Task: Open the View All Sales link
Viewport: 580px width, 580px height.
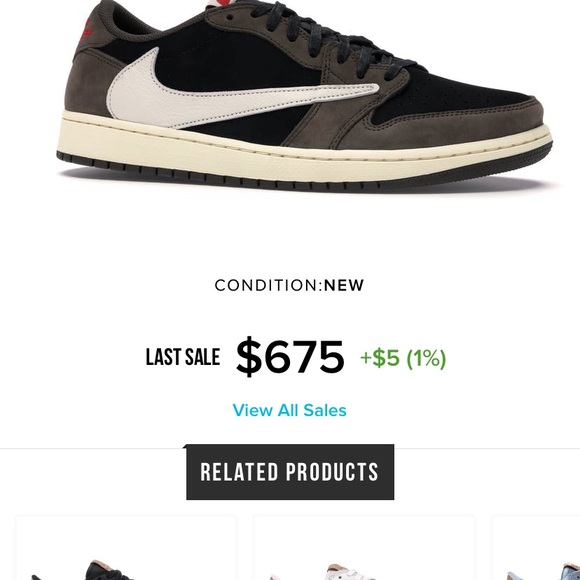Action: click(x=289, y=410)
